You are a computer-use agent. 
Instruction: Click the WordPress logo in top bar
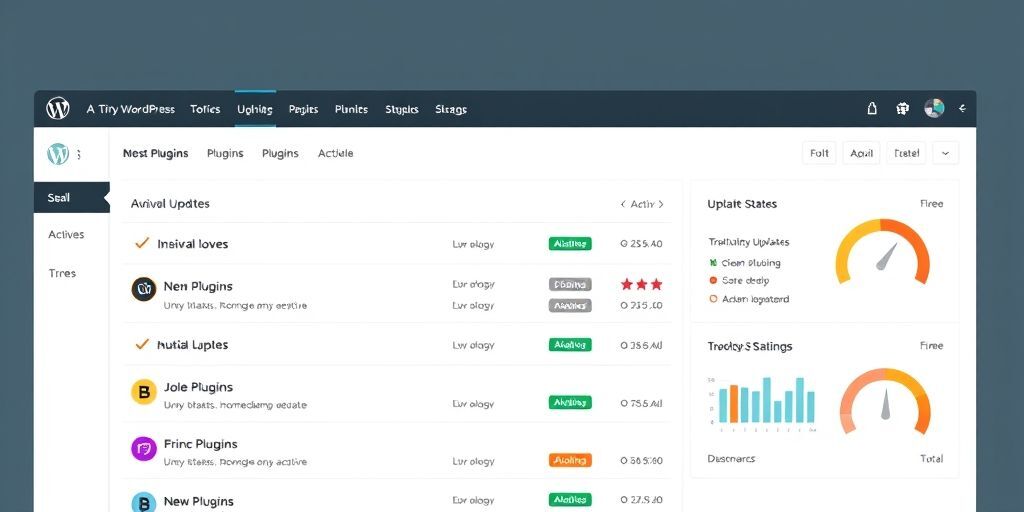coord(57,108)
